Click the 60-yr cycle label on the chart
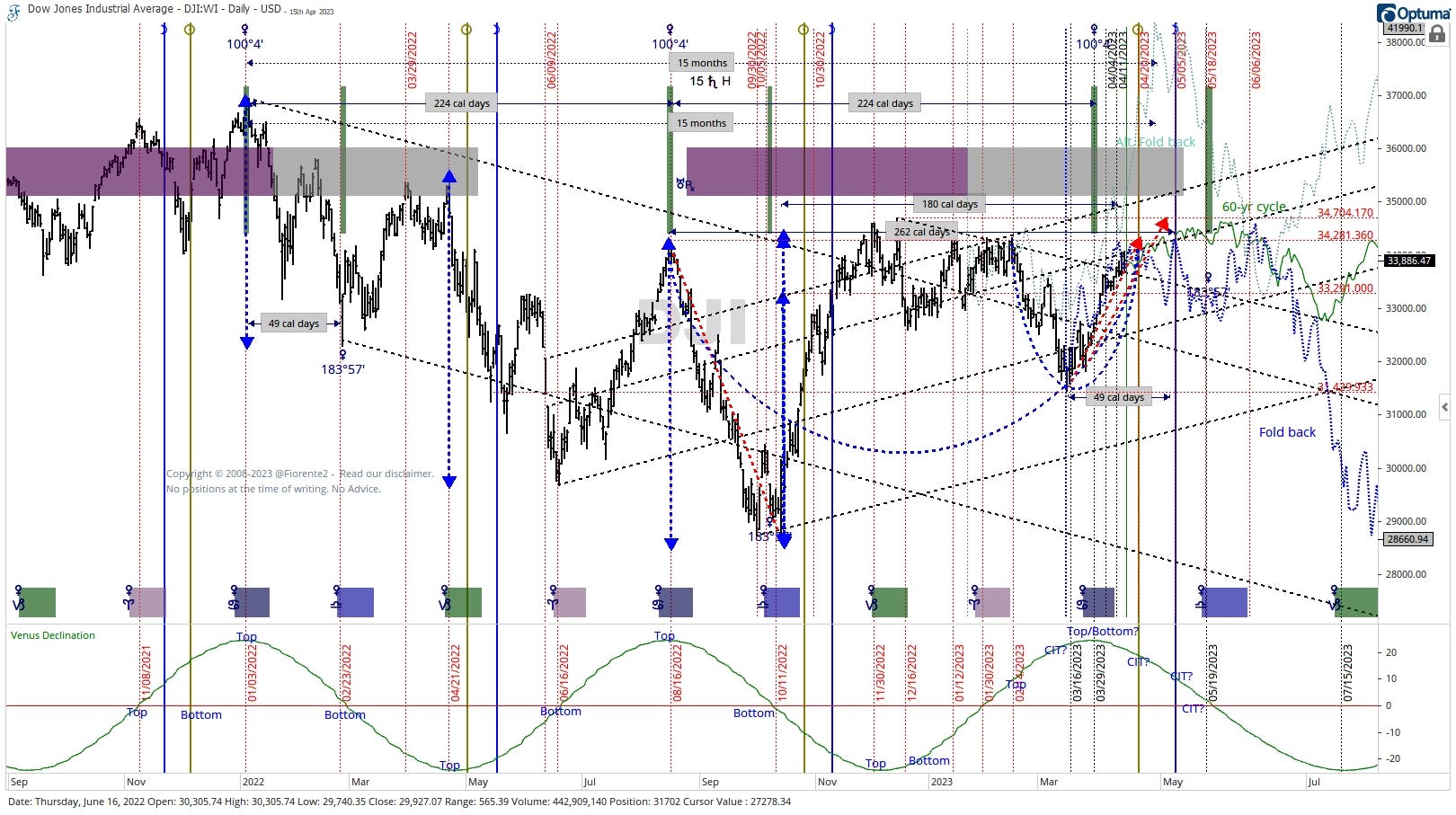Viewport: 1456px width, 815px height. 1252,207
